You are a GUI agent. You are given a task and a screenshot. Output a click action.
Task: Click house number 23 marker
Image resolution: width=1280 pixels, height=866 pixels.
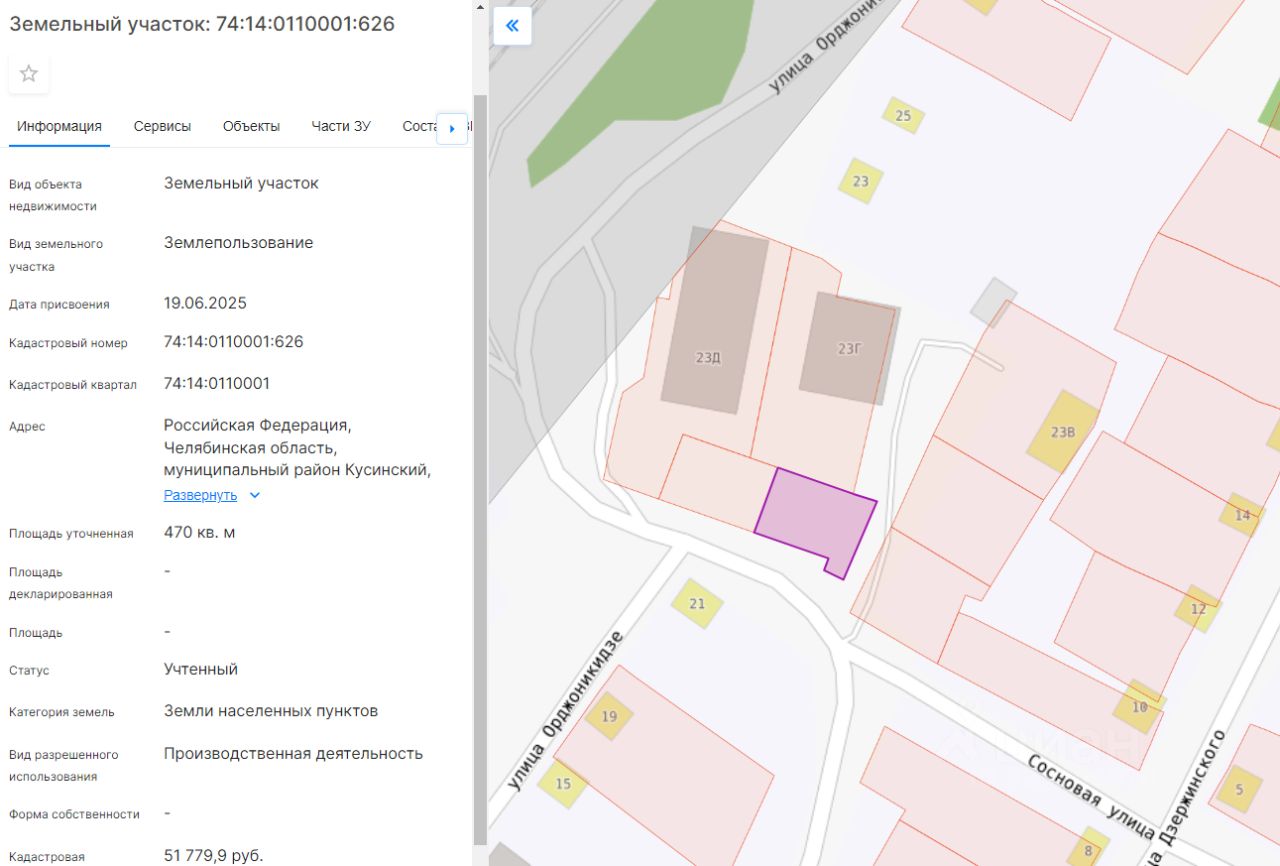[x=860, y=181]
